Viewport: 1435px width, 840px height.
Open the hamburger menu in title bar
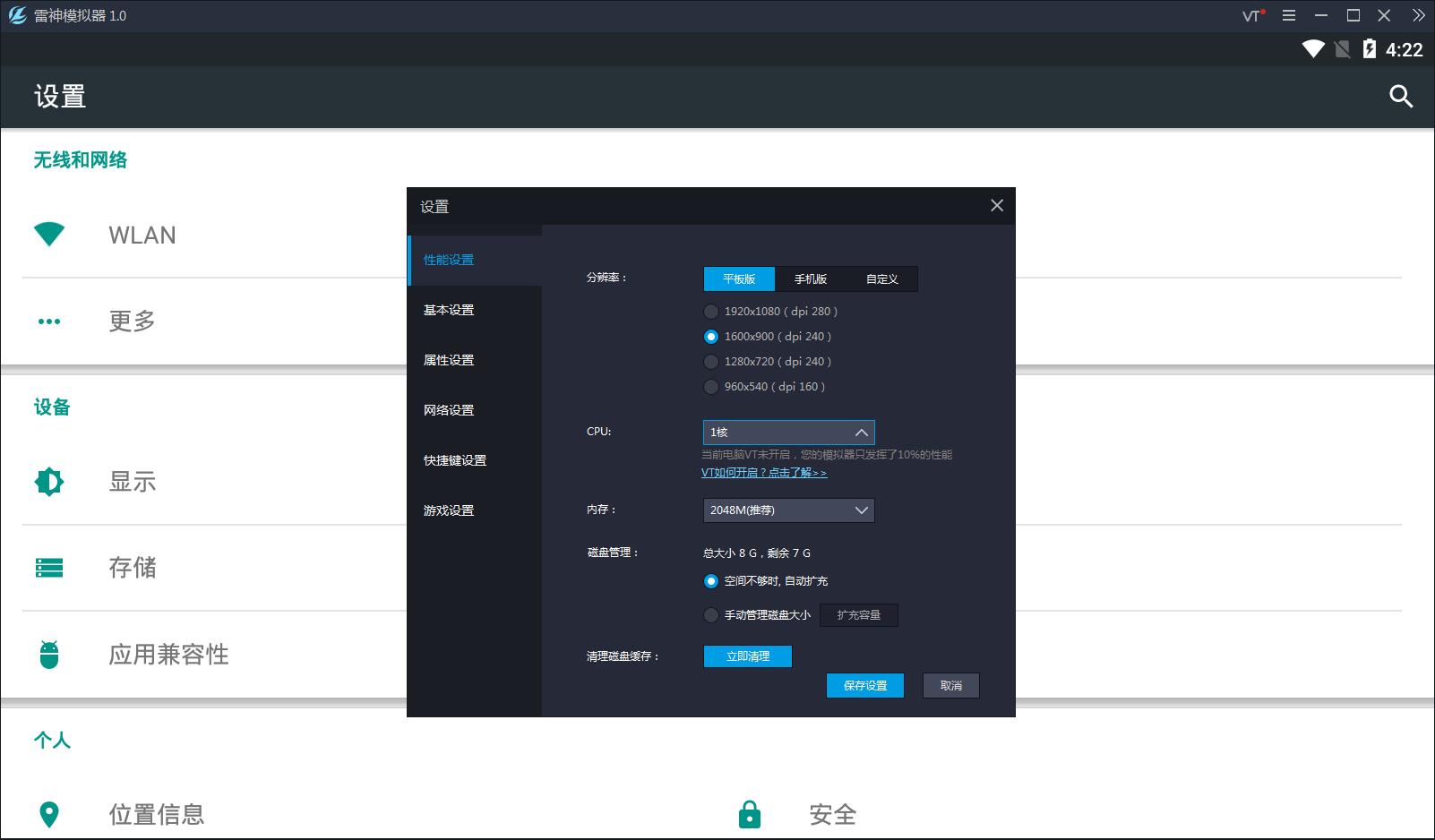tap(1289, 15)
